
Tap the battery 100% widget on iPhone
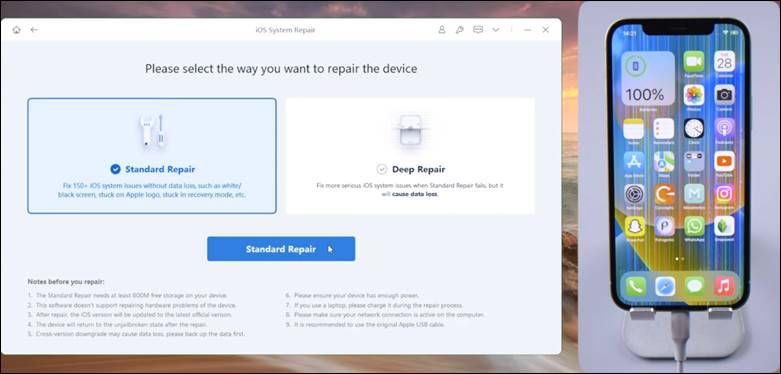tap(648, 78)
